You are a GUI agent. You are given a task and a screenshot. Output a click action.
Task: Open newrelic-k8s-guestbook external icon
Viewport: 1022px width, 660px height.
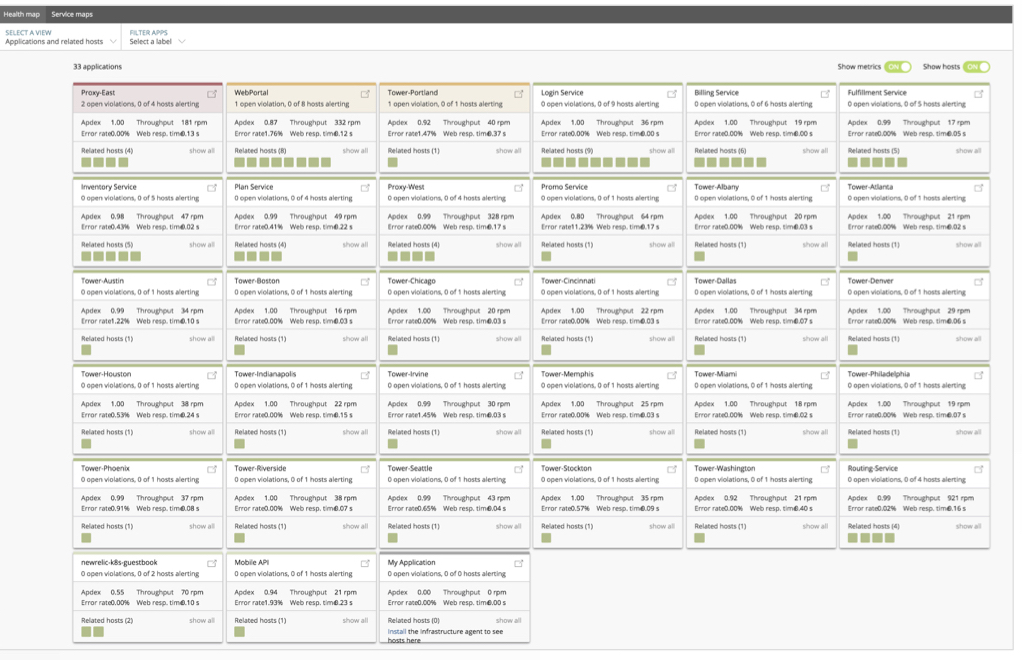click(x=212, y=564)
